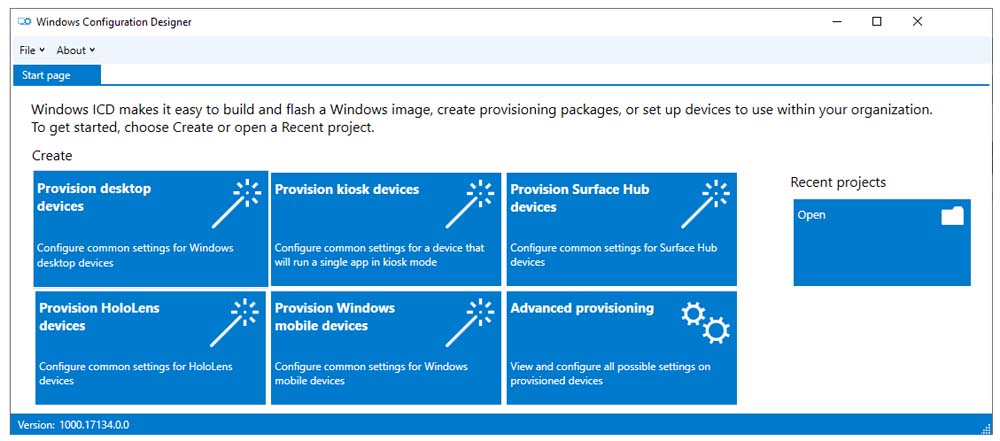Click the wand icon on Provision Windows mobile tile
Screen dimensions: 1000x441
click(x=469, y=321)
